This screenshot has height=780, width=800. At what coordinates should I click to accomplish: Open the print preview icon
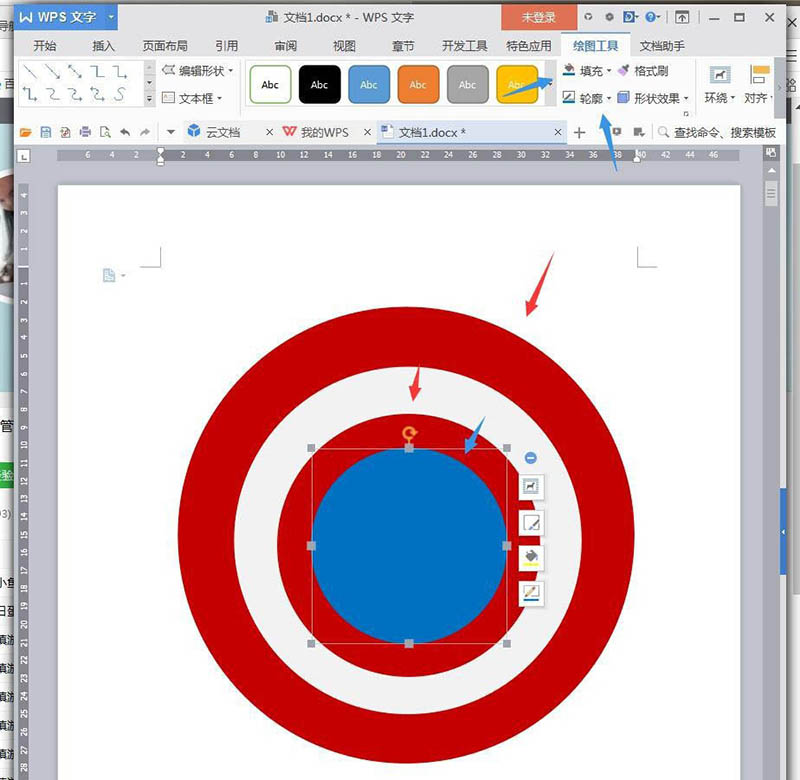click(105, 133)
